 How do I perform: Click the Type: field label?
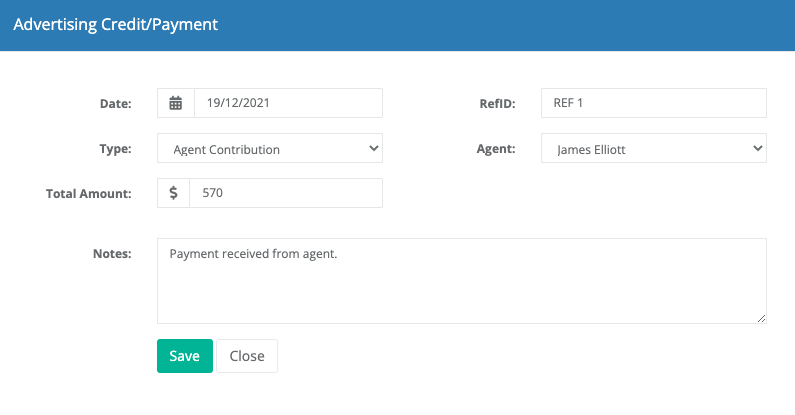(x=115, y=148)
